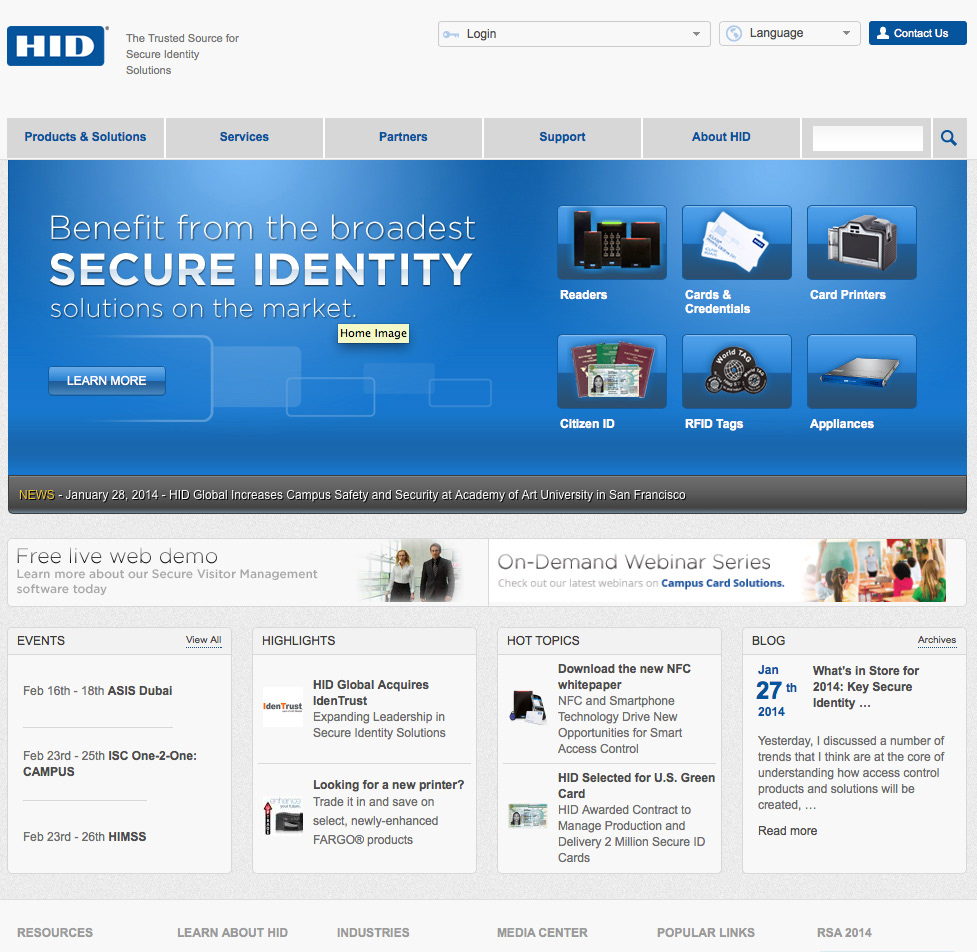Image resolution: width=977 pixels, height=952 pixels.
Task: Open the blog Archives link
Action: pos(936,640)
